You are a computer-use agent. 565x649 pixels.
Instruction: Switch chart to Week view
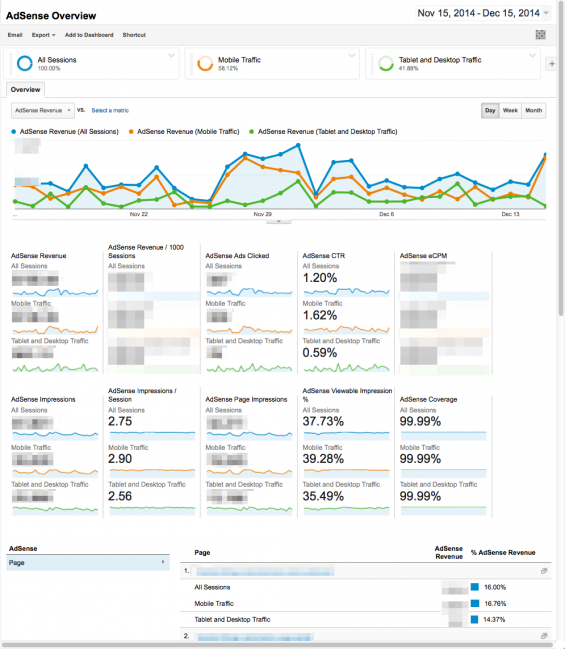(510, 111)
